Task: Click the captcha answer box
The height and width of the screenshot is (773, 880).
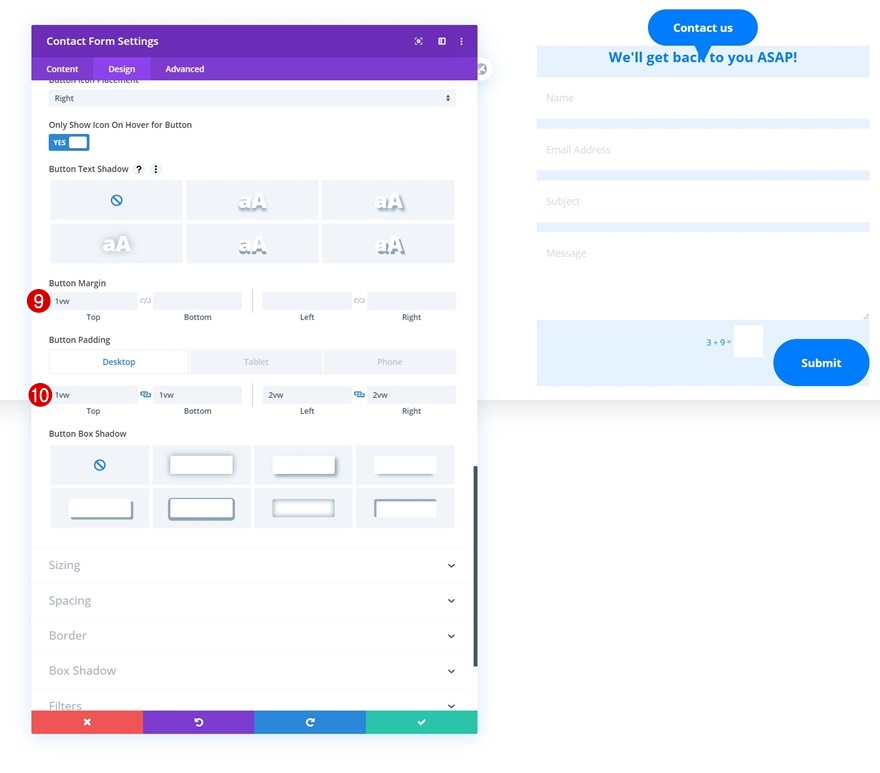Action: click(x=748, y=341)
